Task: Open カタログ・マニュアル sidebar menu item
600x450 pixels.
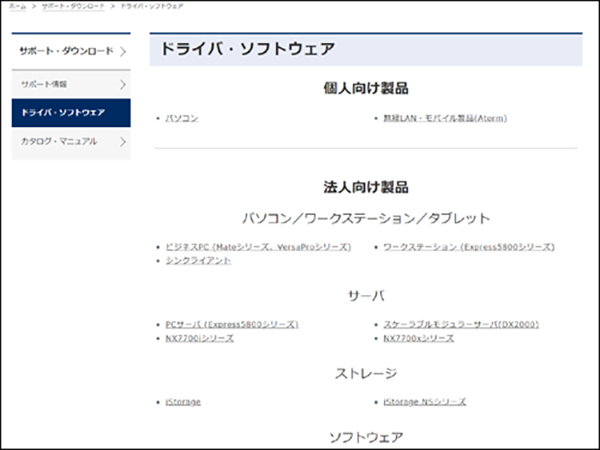Action: tap(59, 142)
